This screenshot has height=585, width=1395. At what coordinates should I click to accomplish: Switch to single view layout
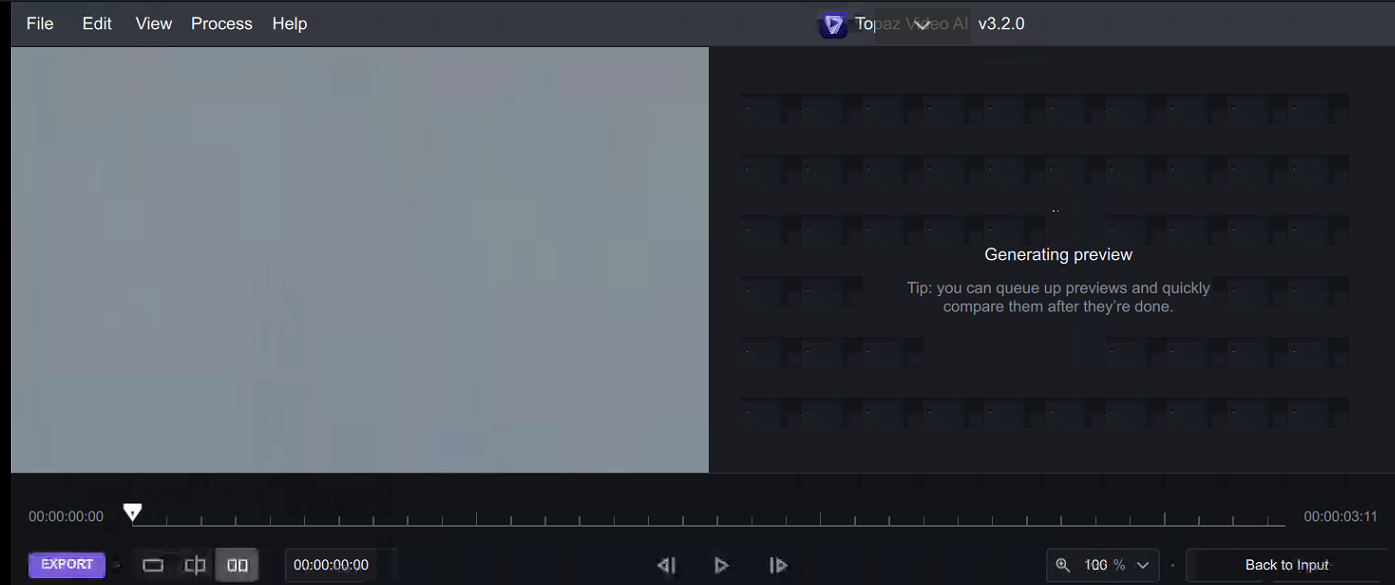pos(153,565)
